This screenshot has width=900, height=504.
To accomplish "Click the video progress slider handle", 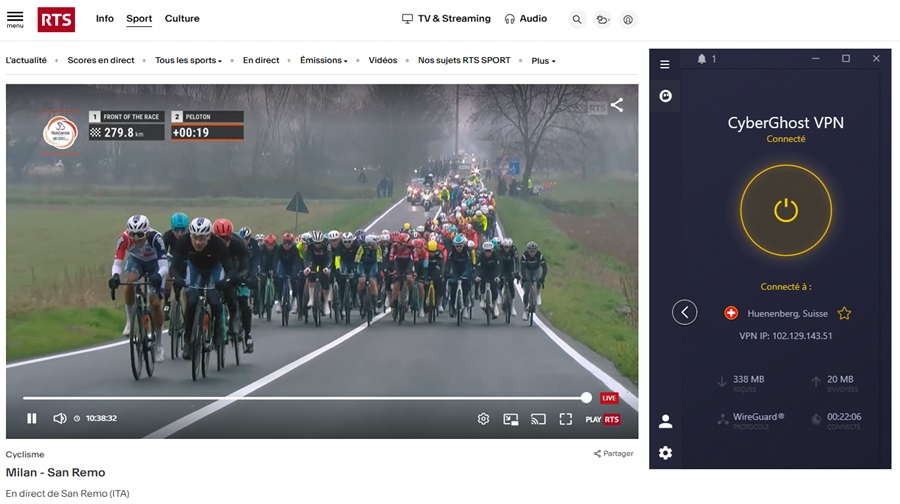I will 586,397.
